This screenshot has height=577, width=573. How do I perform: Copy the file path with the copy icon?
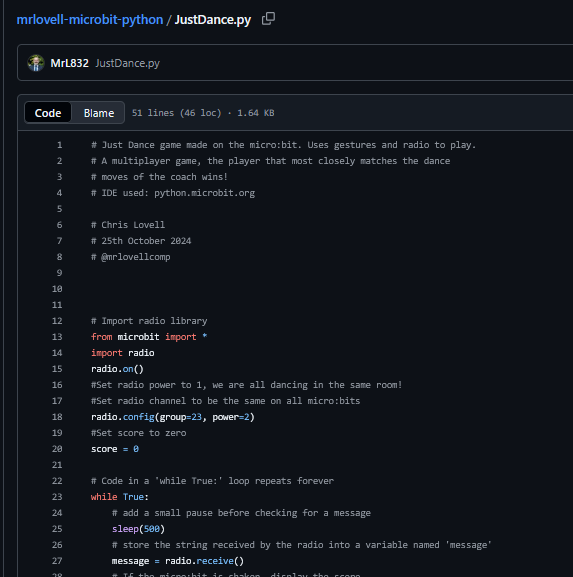click(268, 19)
